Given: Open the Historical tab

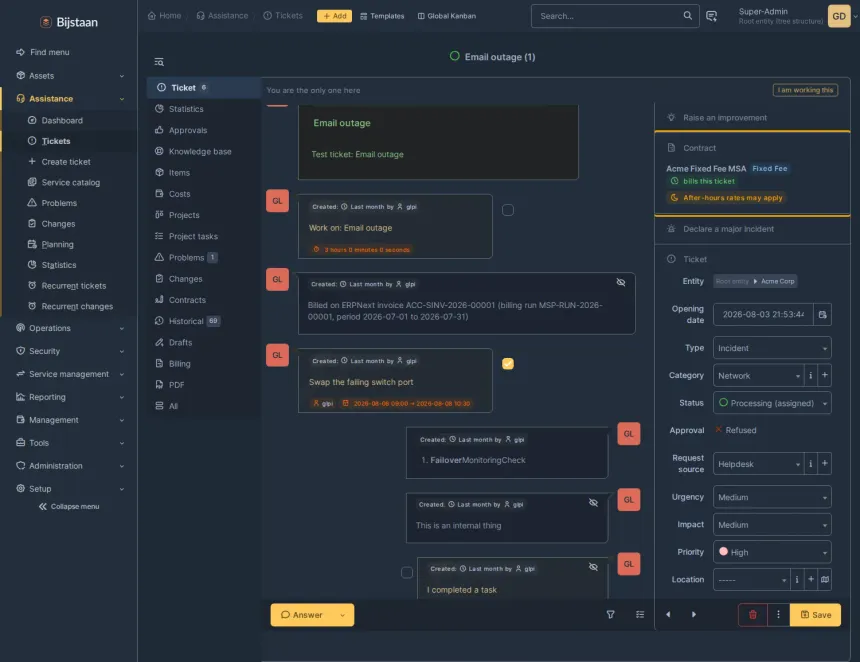Looking at the screenshot, I should tap(186, 321).
